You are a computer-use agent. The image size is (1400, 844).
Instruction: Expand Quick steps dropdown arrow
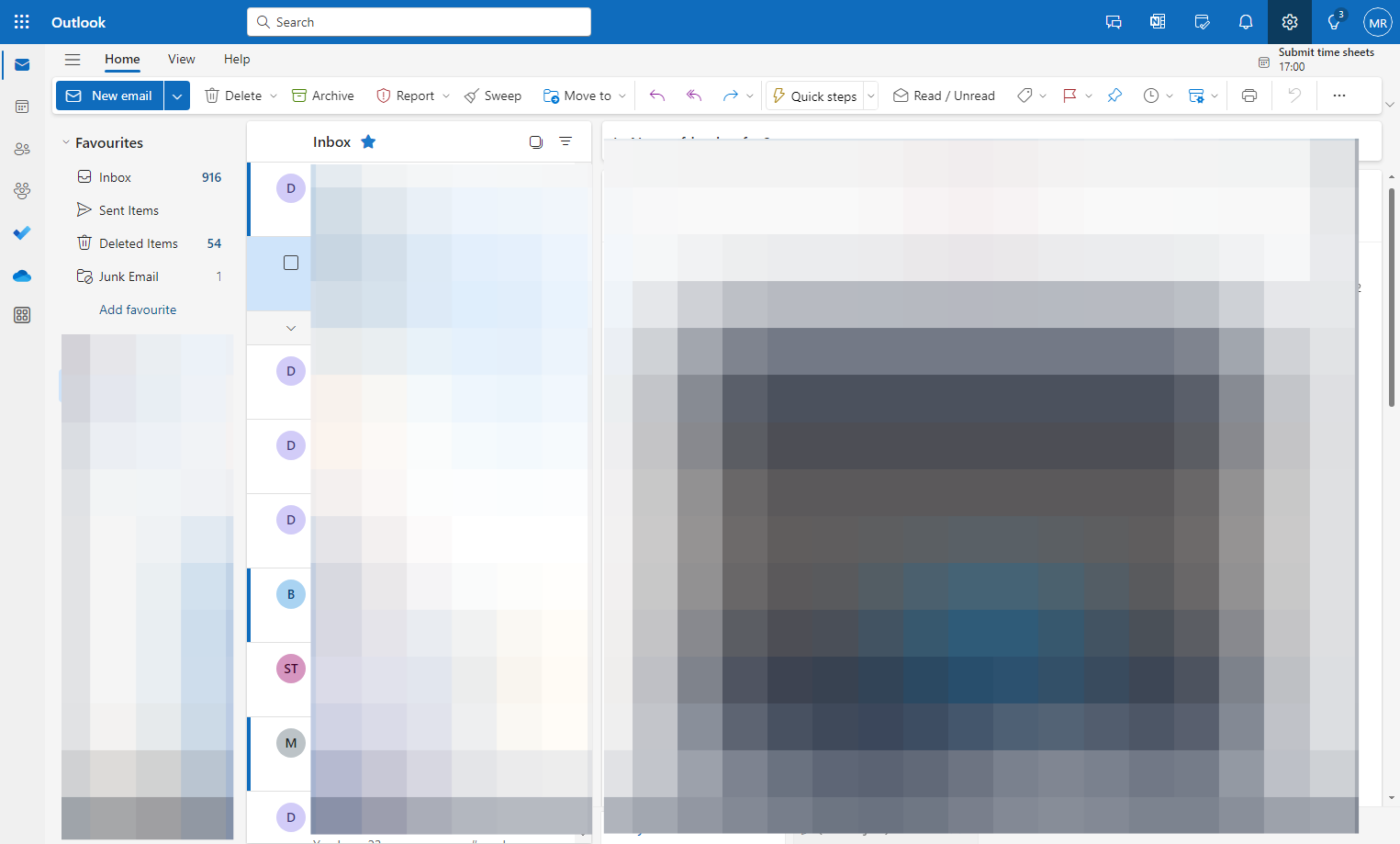tap(871, 96)
